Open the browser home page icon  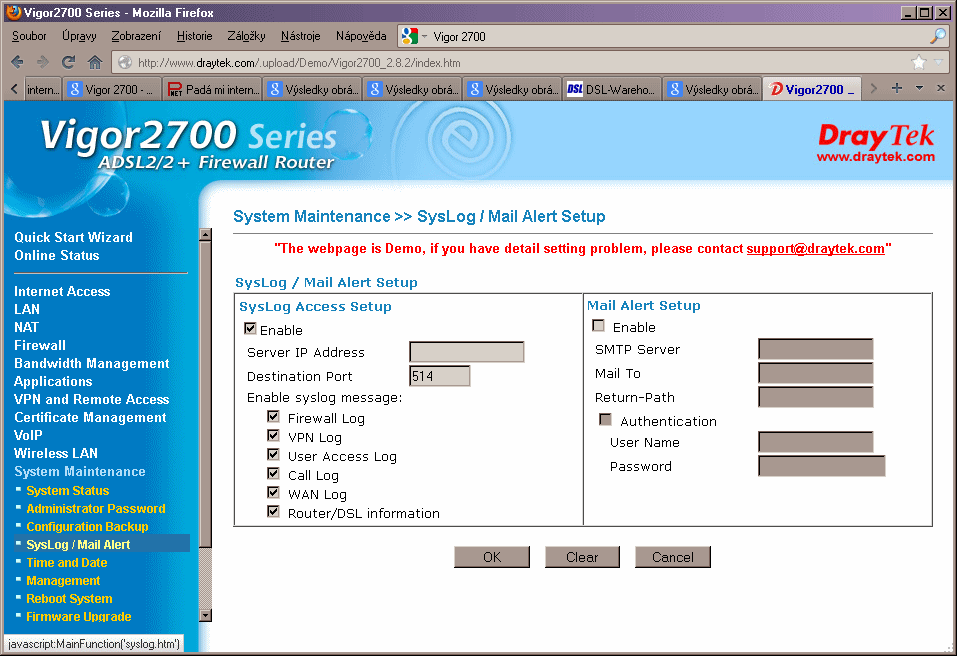tap(95, 62)
